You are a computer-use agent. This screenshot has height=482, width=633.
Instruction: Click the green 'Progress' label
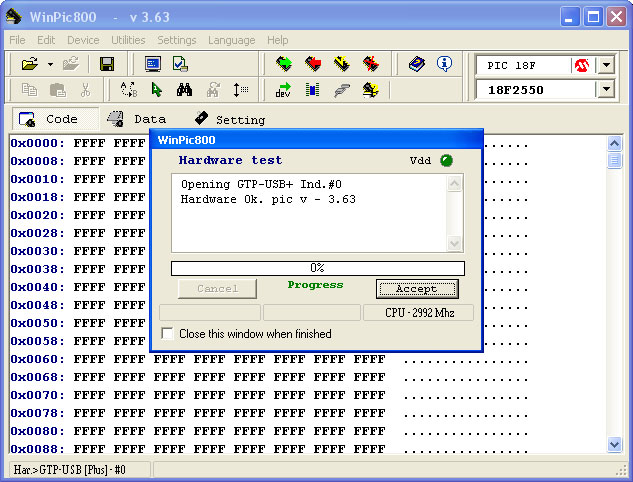(315, 285)
